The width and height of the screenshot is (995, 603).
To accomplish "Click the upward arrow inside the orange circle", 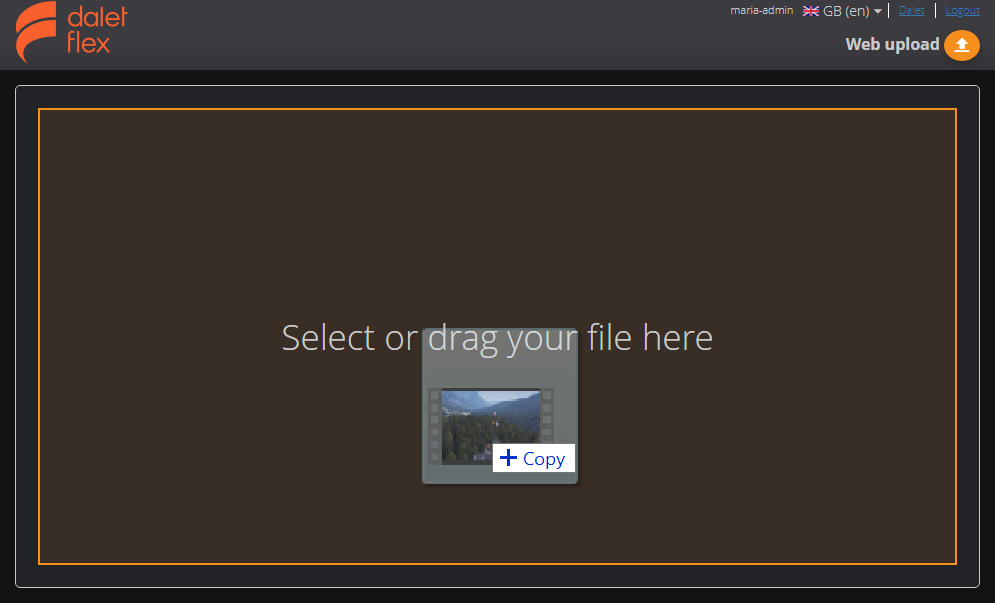I will 961,45.
